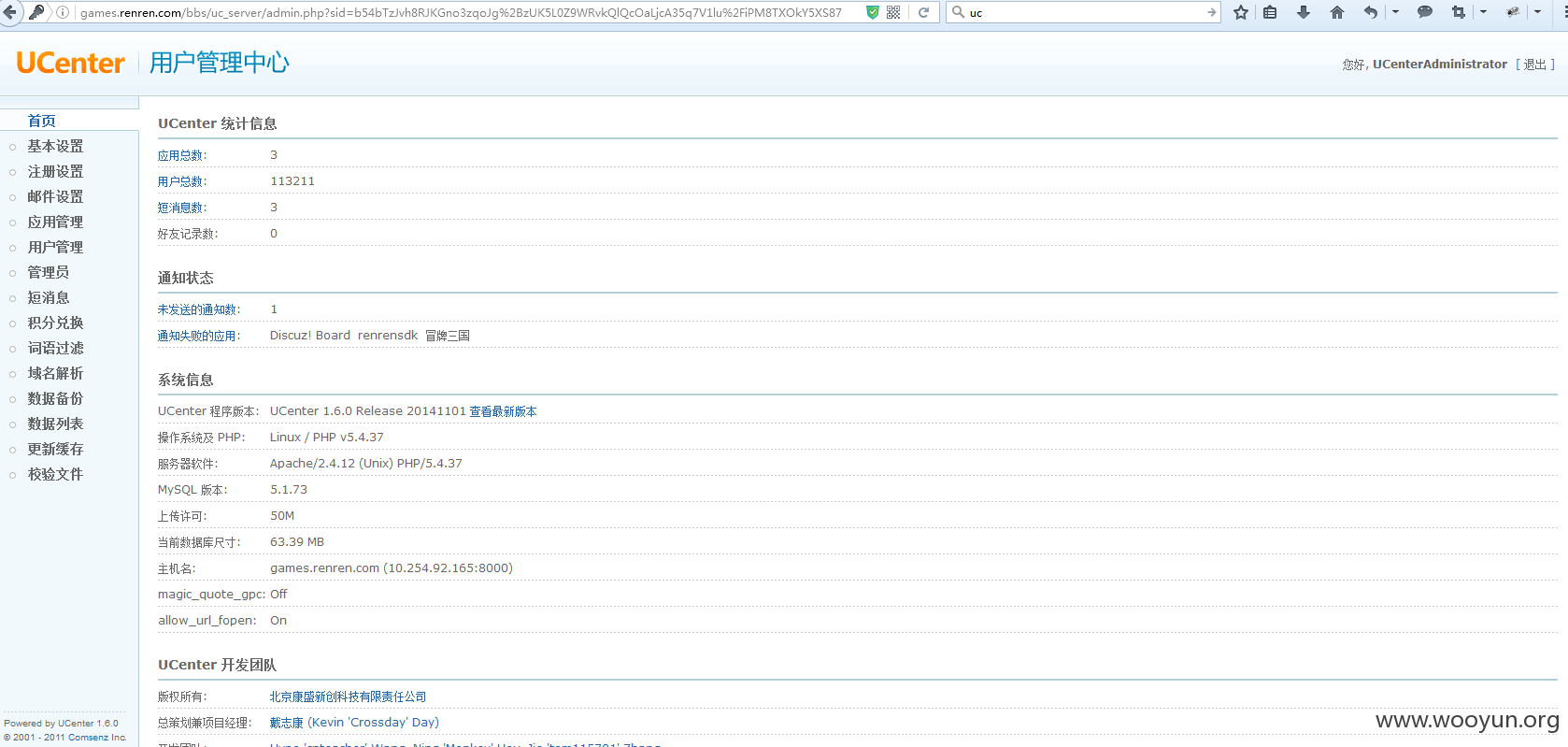This screenshot has width=1568, height=747.
Task: Click the crop screenshot toolbar icon
Action: pyautogui.click(x=1459, y=12)
